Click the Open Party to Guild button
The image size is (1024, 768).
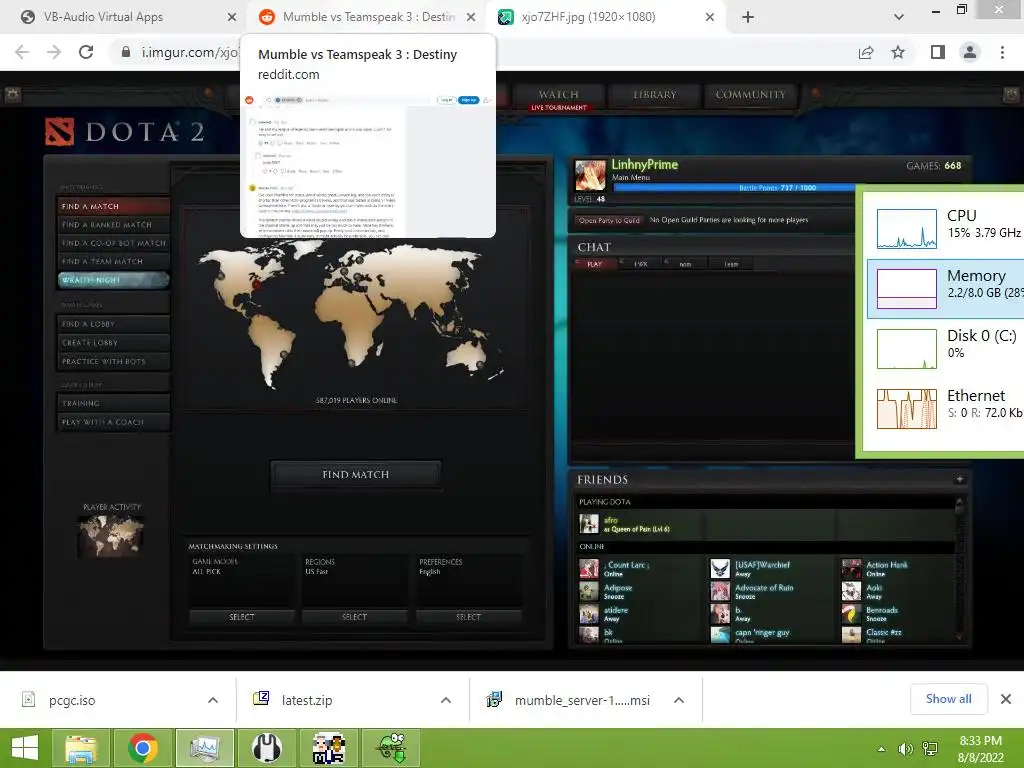609,221
